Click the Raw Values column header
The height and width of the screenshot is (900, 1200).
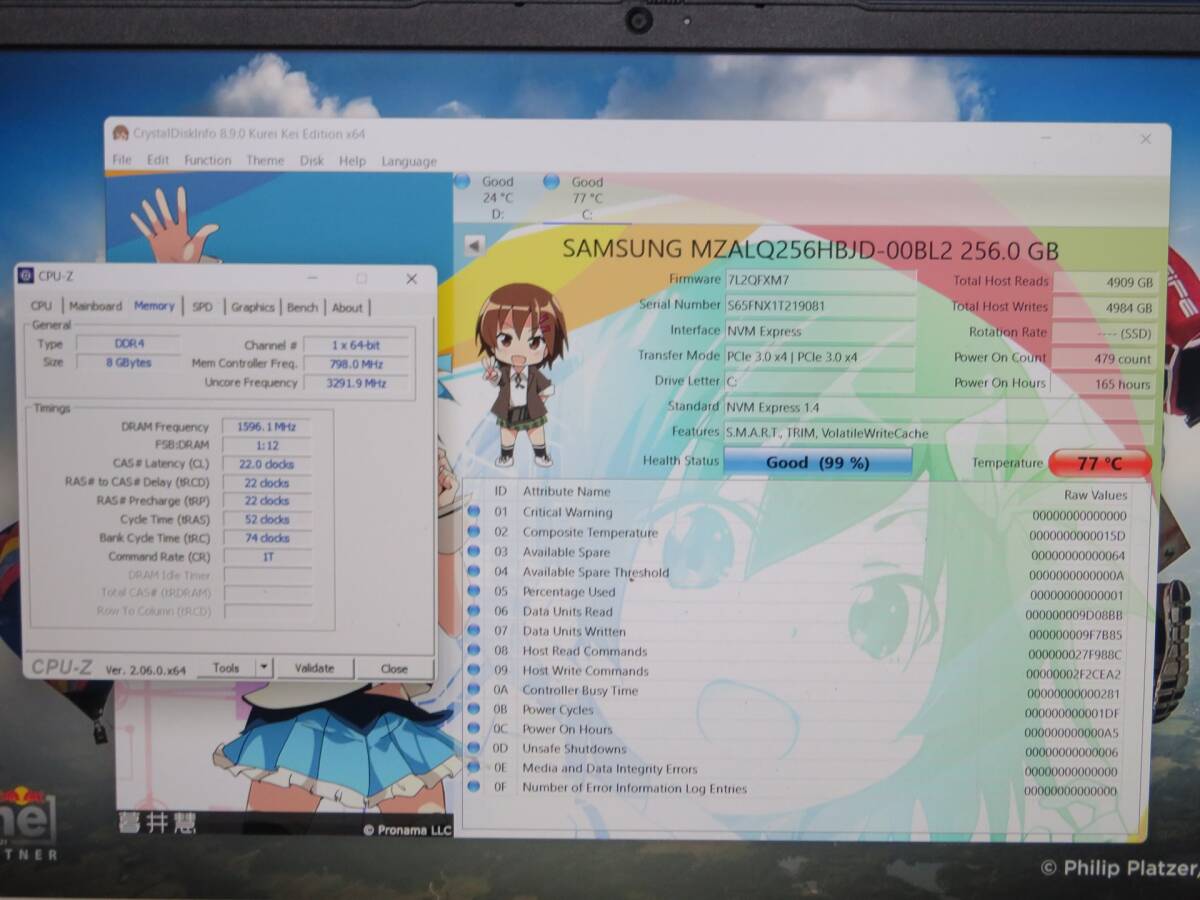click(1095, 495)
